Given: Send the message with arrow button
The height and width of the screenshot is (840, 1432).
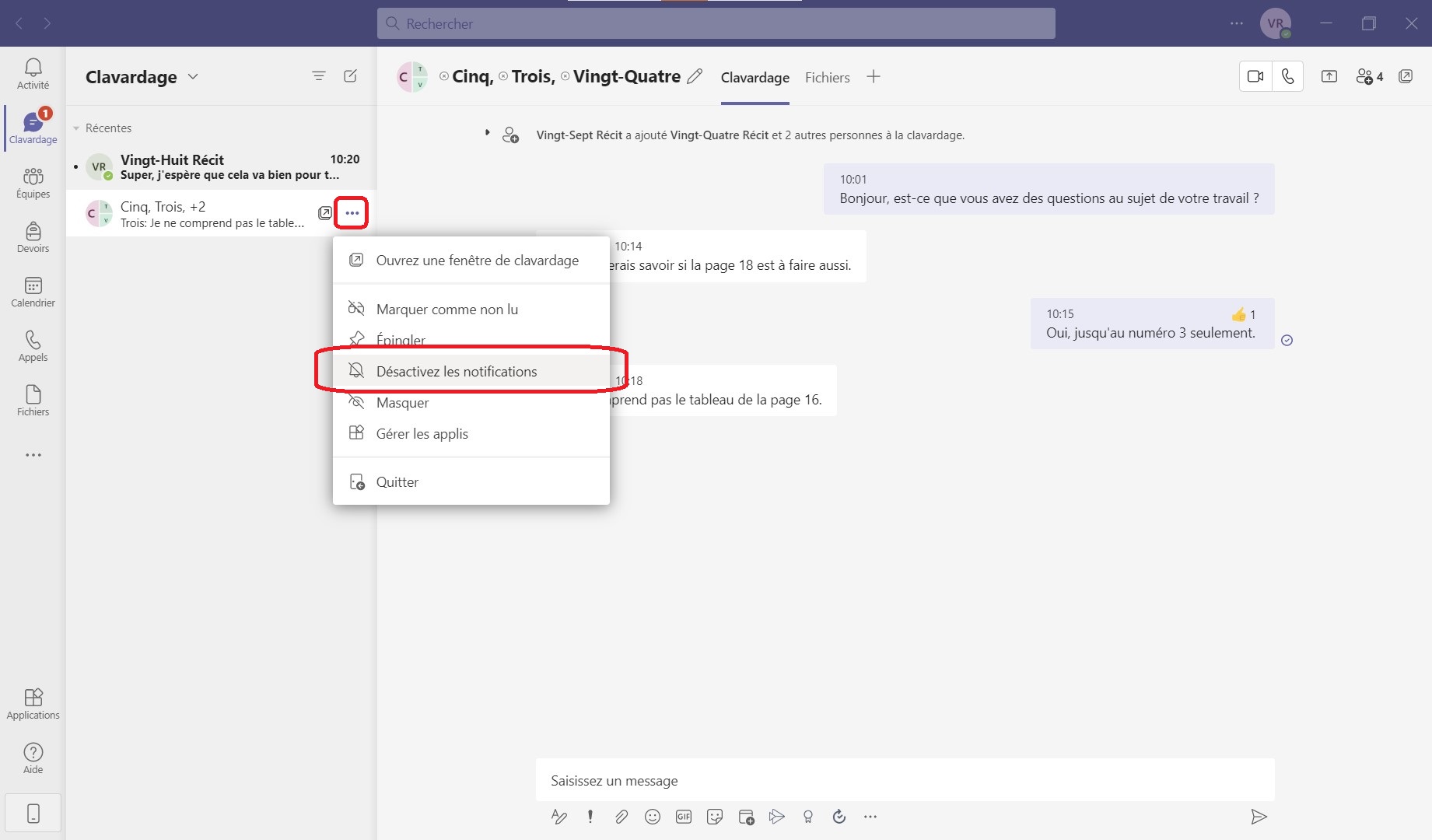Looking at the screenshot, I should point(1258,817).
